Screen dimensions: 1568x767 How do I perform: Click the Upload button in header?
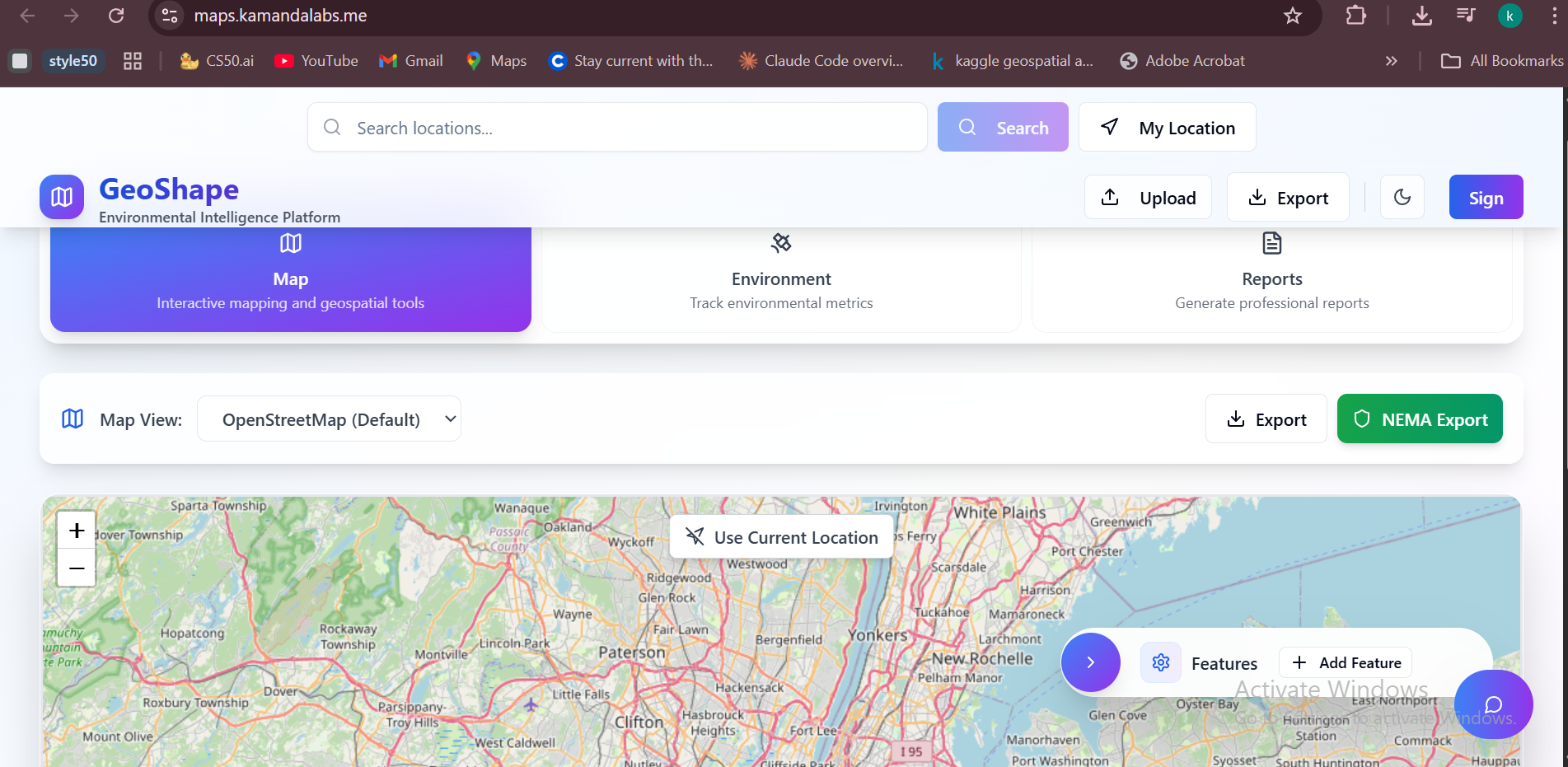[1148, 198]
